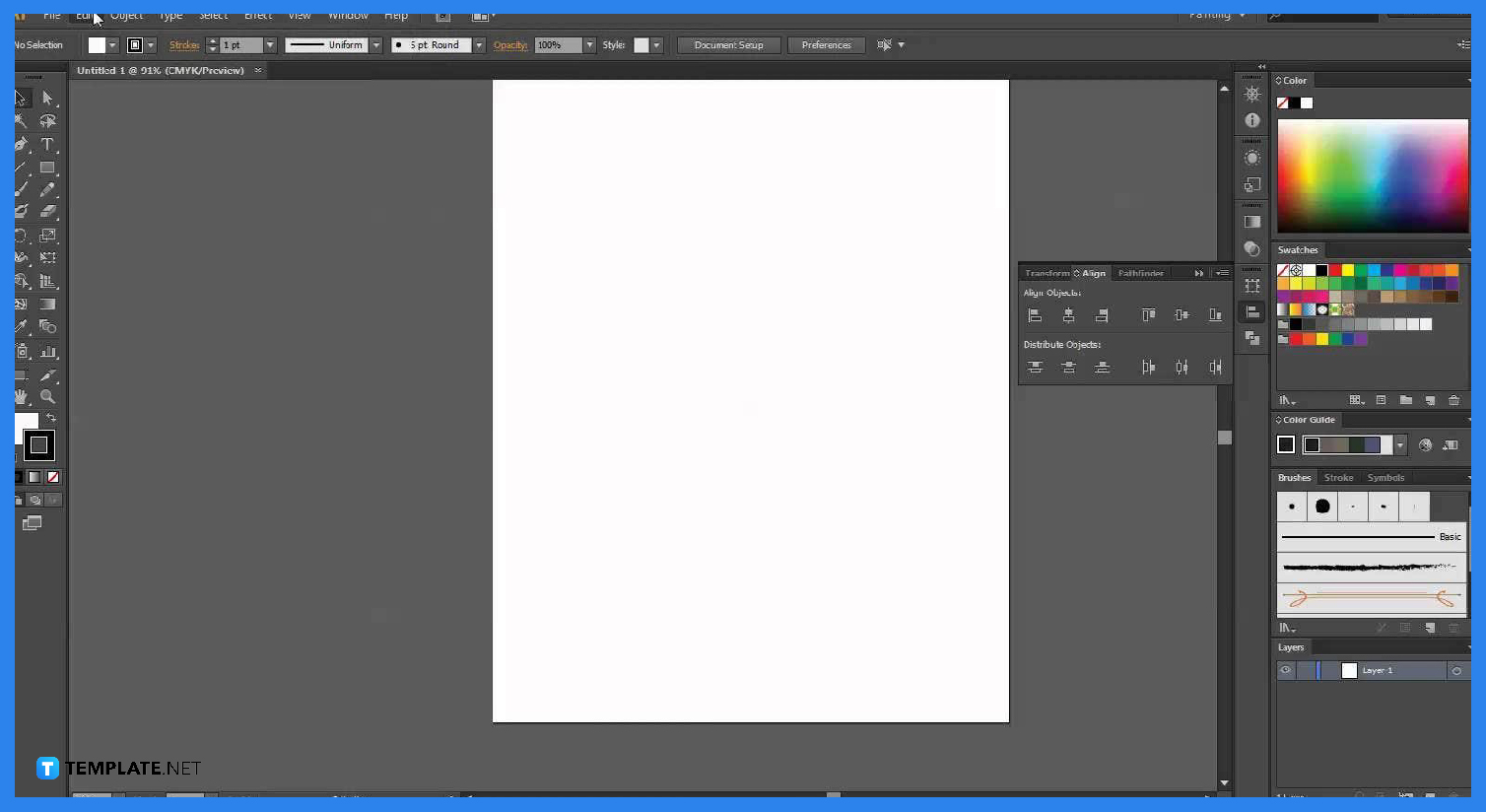
Task: Select the Zoom tool
Action: (x=47, y=396)
